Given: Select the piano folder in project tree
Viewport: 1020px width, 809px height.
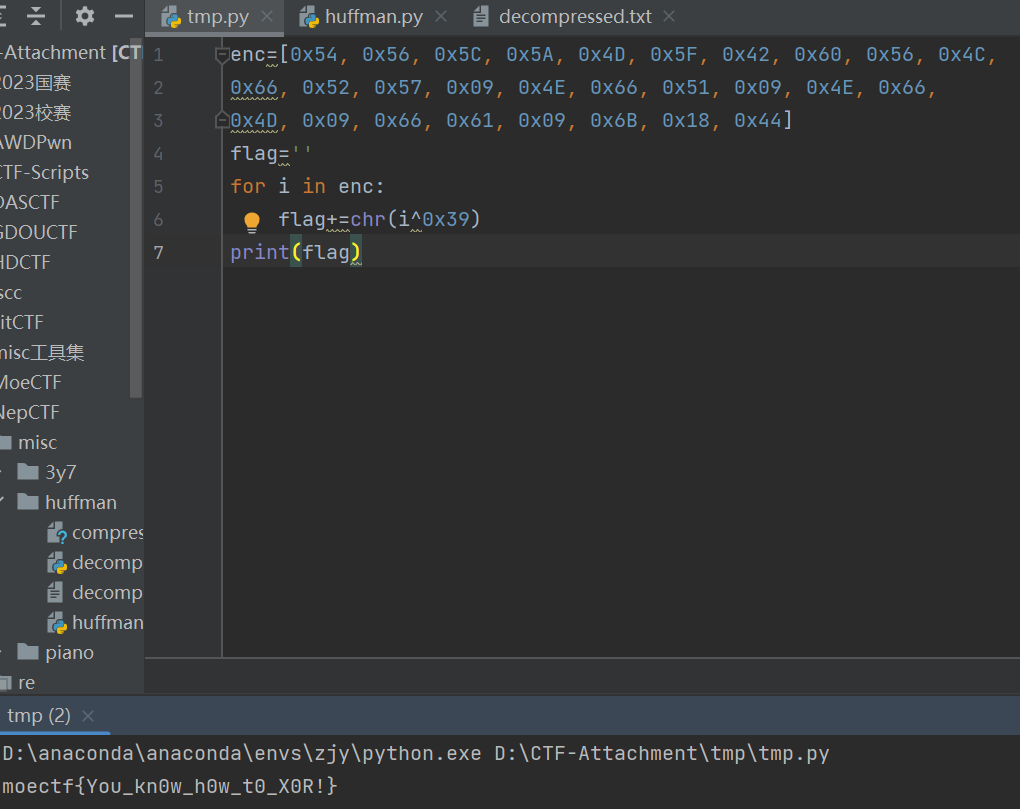Looking at the screenshot, I should tap(68, 652).
